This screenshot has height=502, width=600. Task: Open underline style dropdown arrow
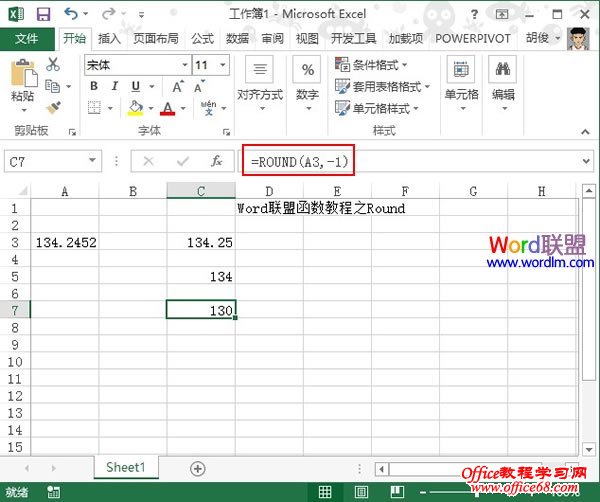pyautogui.click(x=152, y=86)
